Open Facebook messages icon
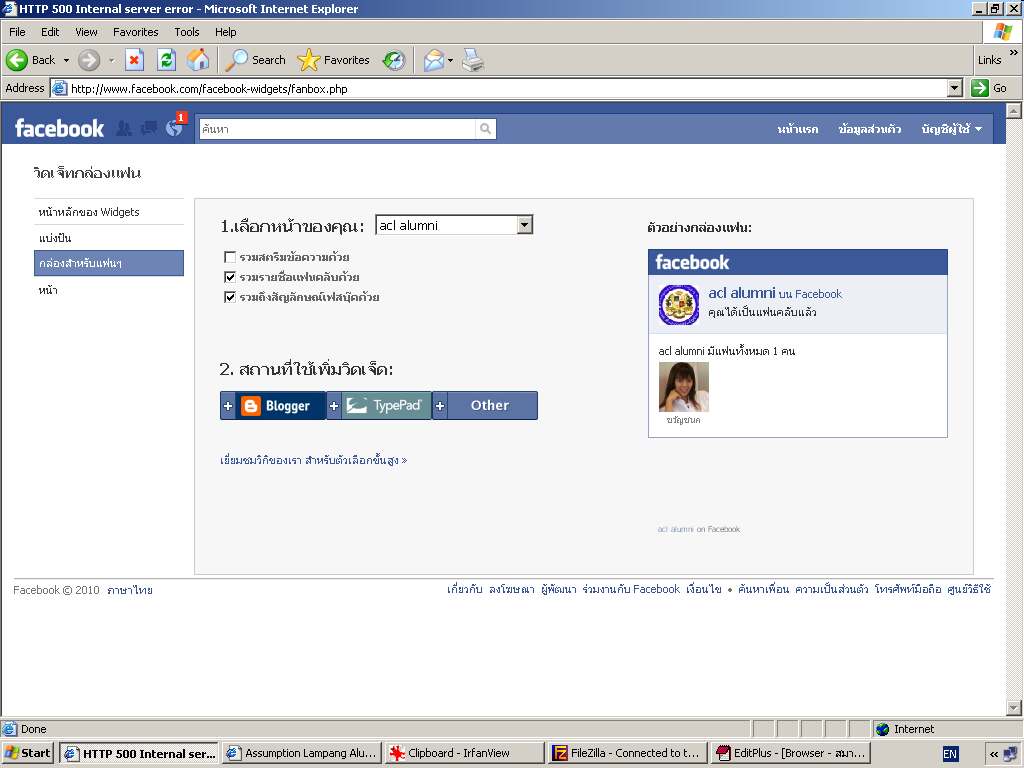 point(149,128)
